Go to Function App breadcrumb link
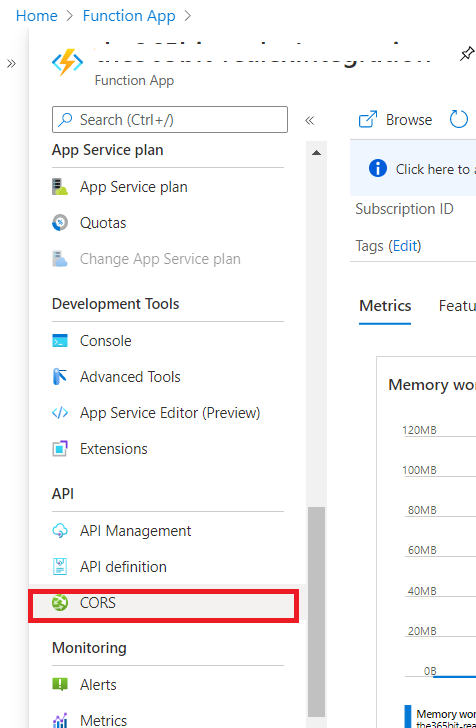Viewport: 476px width, 728px height. [x=129, y=16]
